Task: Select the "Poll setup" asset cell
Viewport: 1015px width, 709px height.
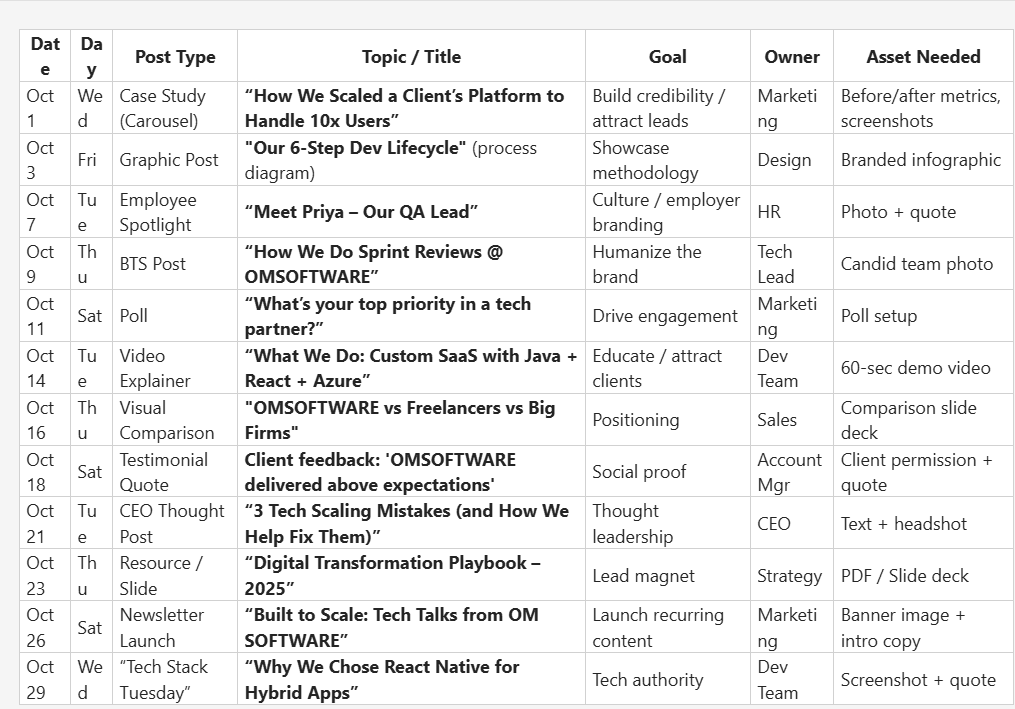Action: click(x=878, y=316)
